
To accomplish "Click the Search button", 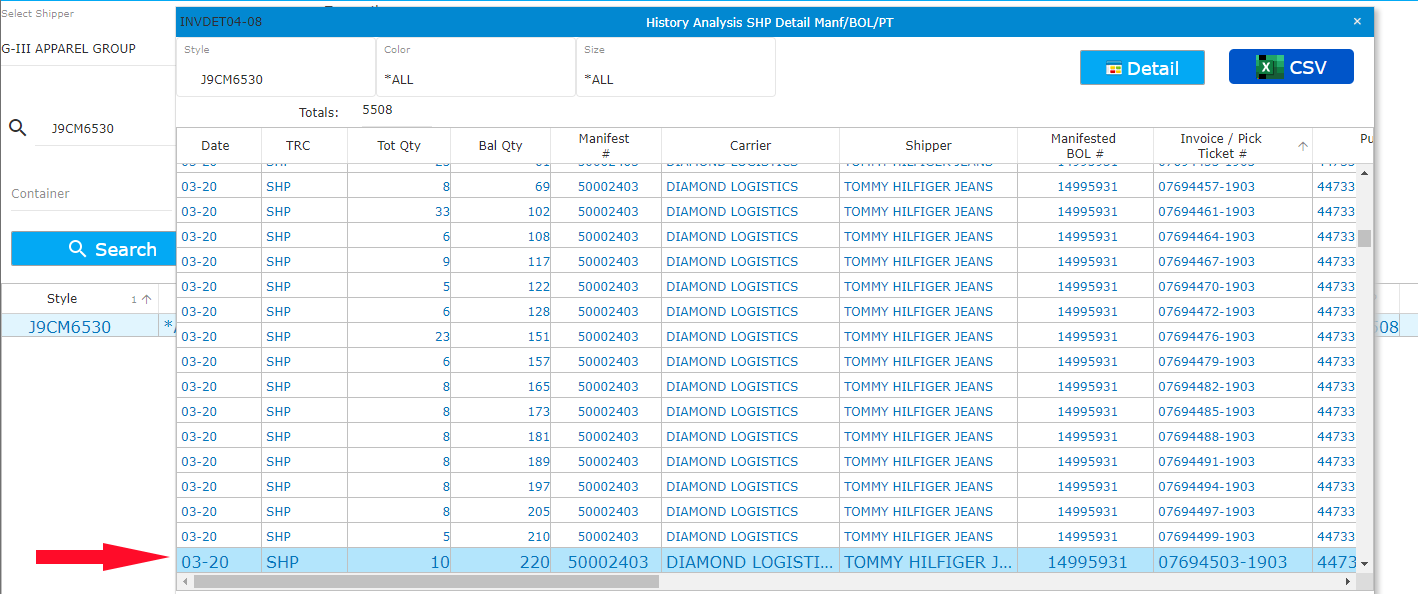I will coord(94,249).
